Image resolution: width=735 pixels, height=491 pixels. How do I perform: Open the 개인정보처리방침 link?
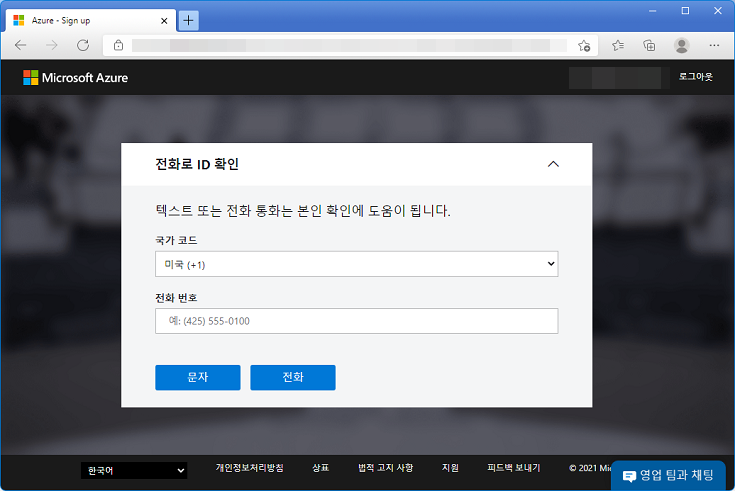coord(249,468)
